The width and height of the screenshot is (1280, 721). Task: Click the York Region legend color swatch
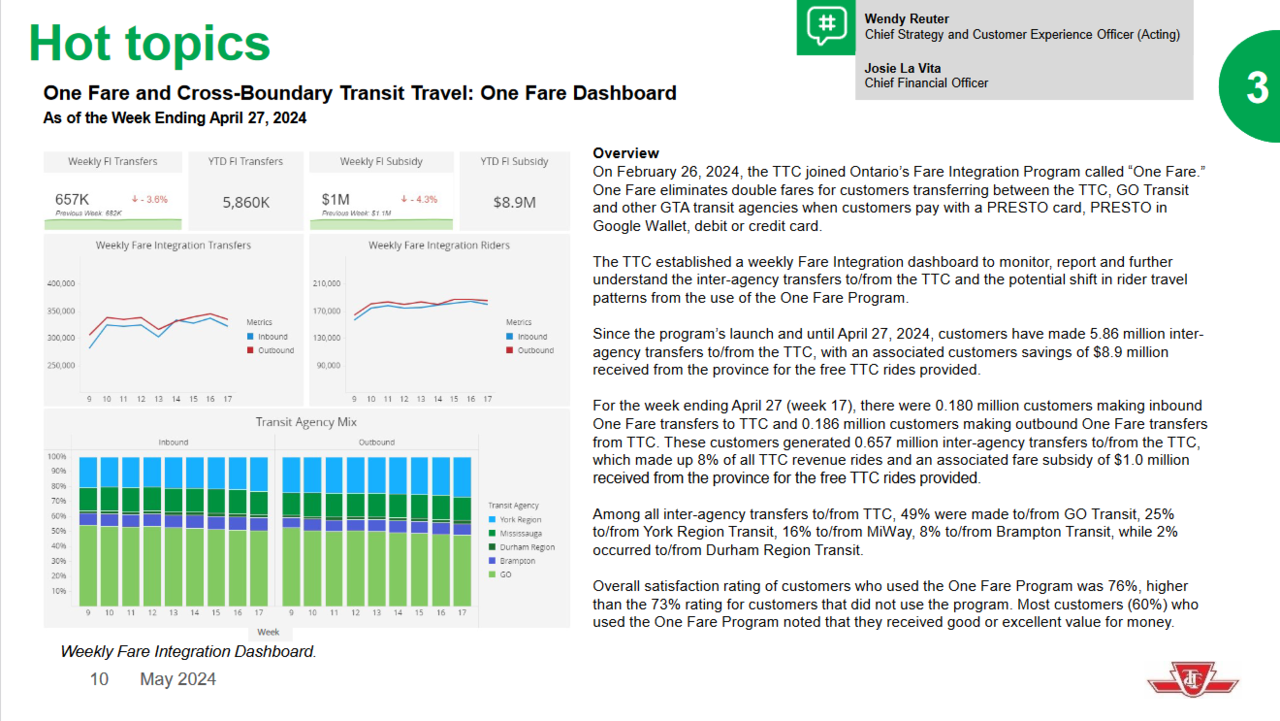[491, 520]
